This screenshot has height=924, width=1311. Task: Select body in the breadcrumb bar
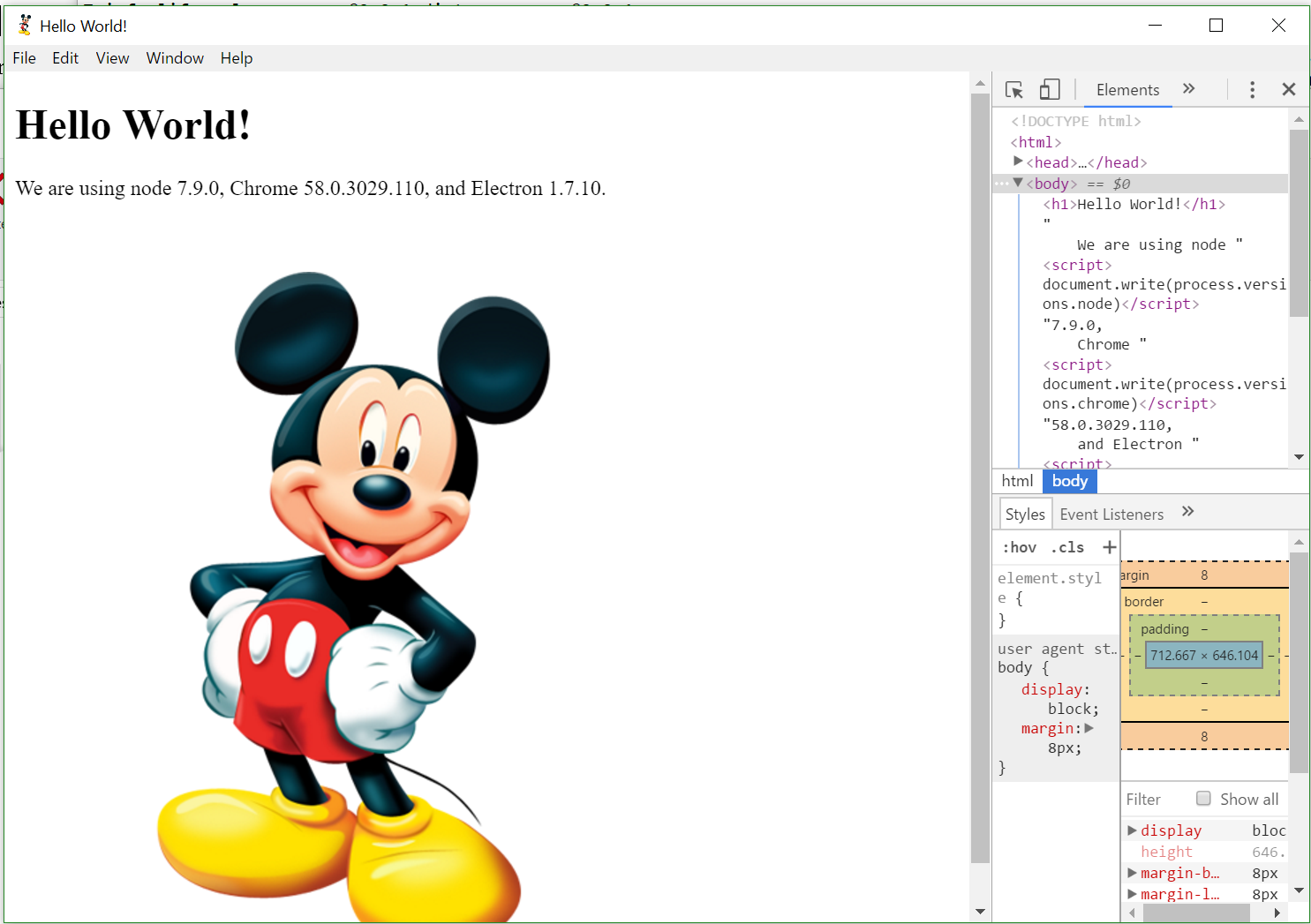point(1070,481)
